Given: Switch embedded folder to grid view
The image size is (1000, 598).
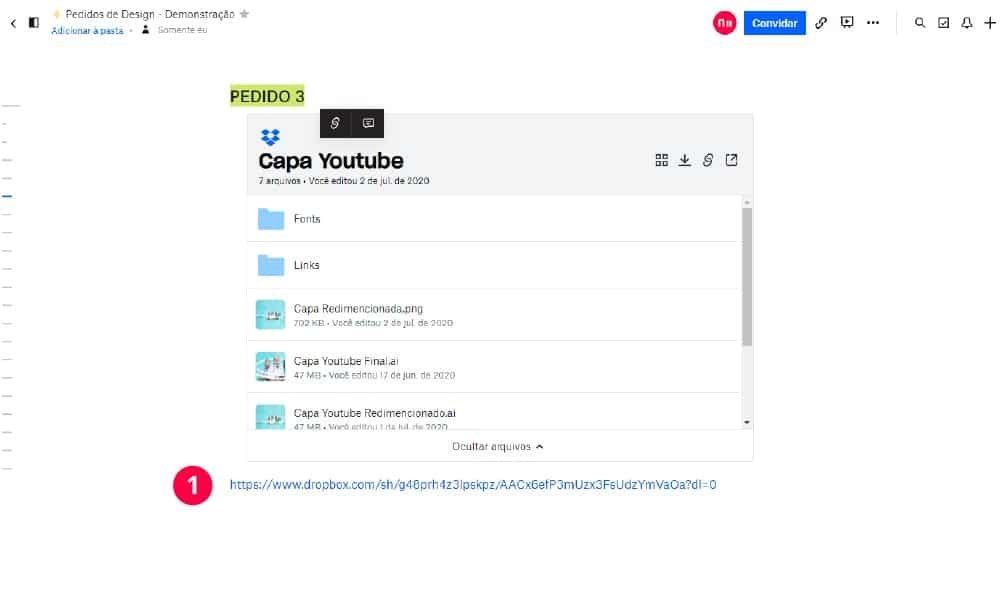Looking at the screenshot, I should (x=661, y=160).
